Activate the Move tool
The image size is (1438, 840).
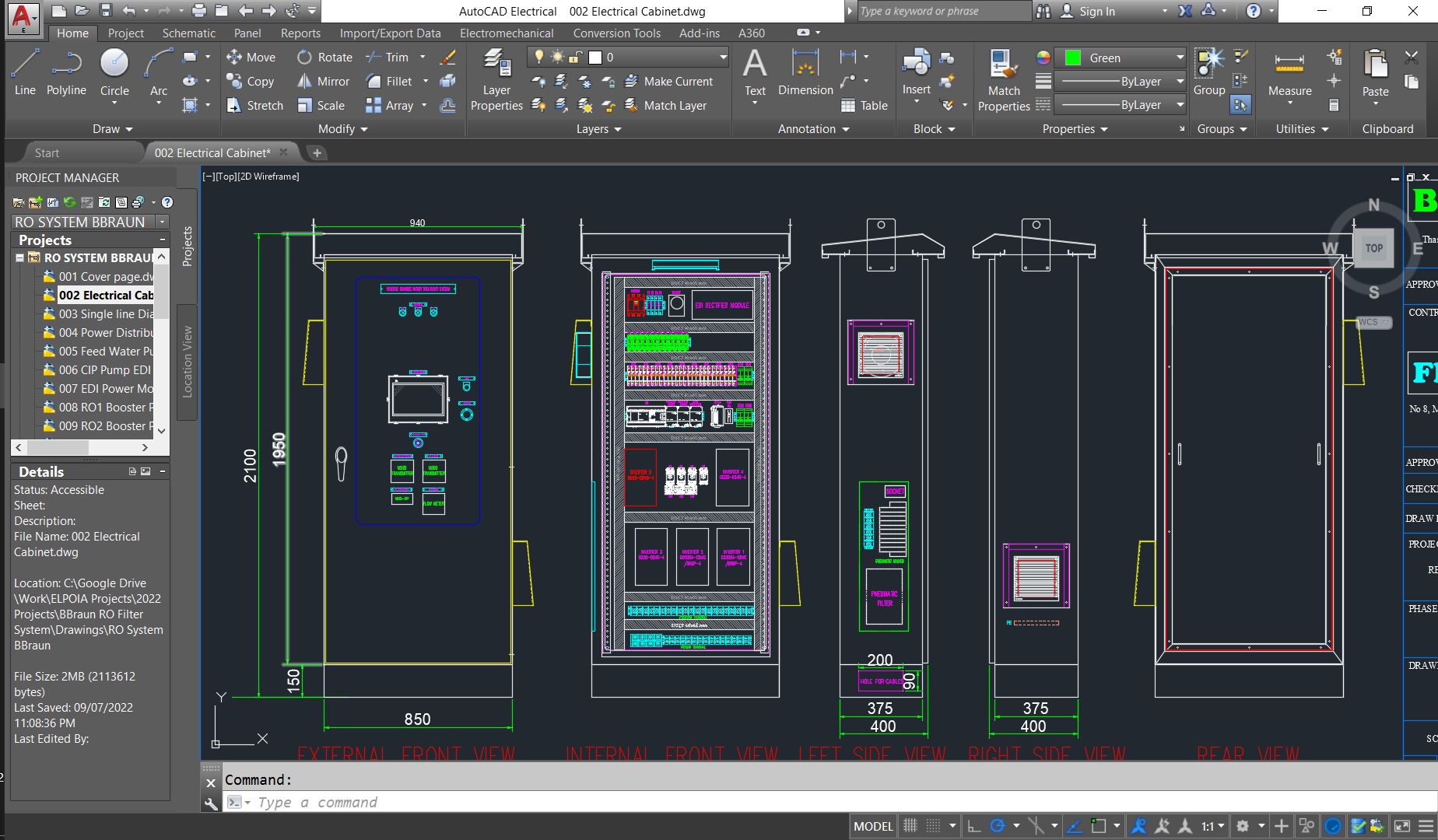pyautogui.click(x=251, y=57)
